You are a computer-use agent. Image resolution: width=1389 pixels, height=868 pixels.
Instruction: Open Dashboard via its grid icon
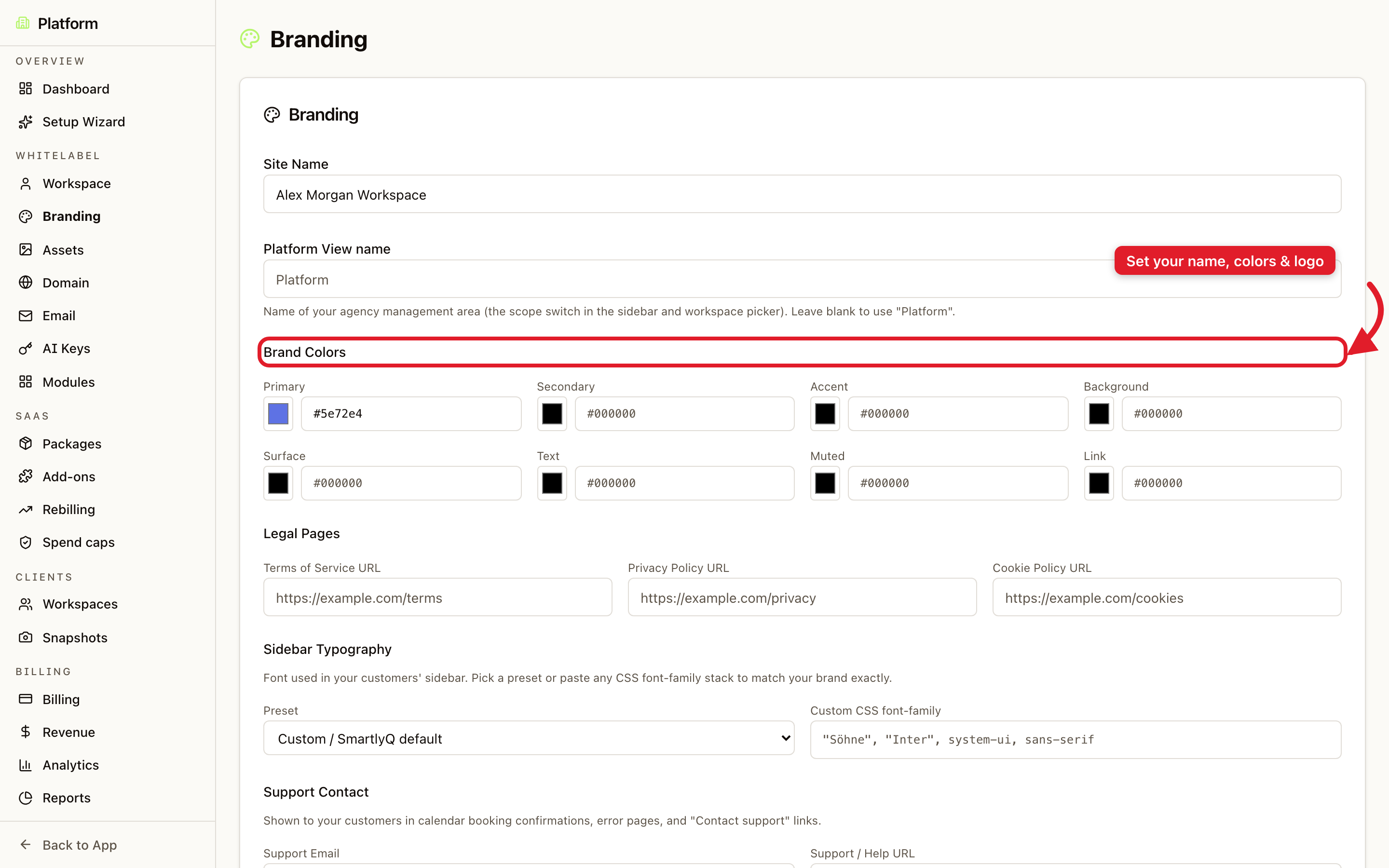coord(25,88)
